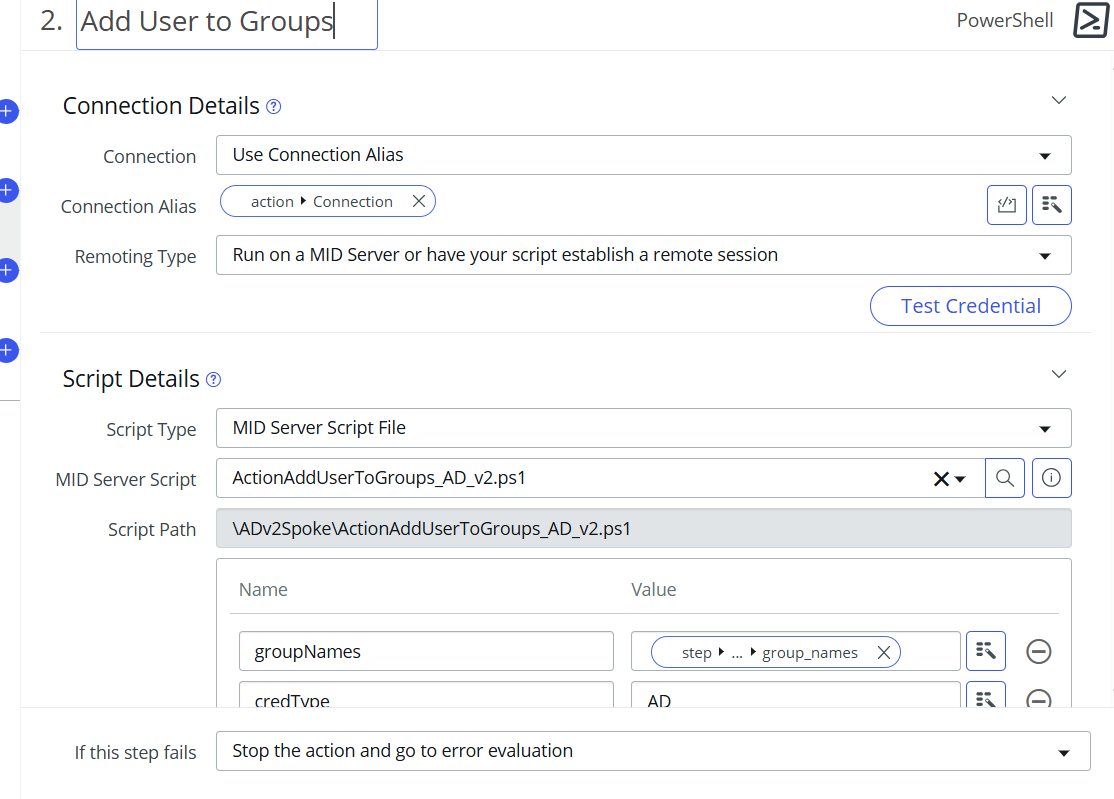Image resolution: width=1114 pixels, height=799 pixels.
Task: Click the PowerShell step icon
Action: (x=1091, y=20)
